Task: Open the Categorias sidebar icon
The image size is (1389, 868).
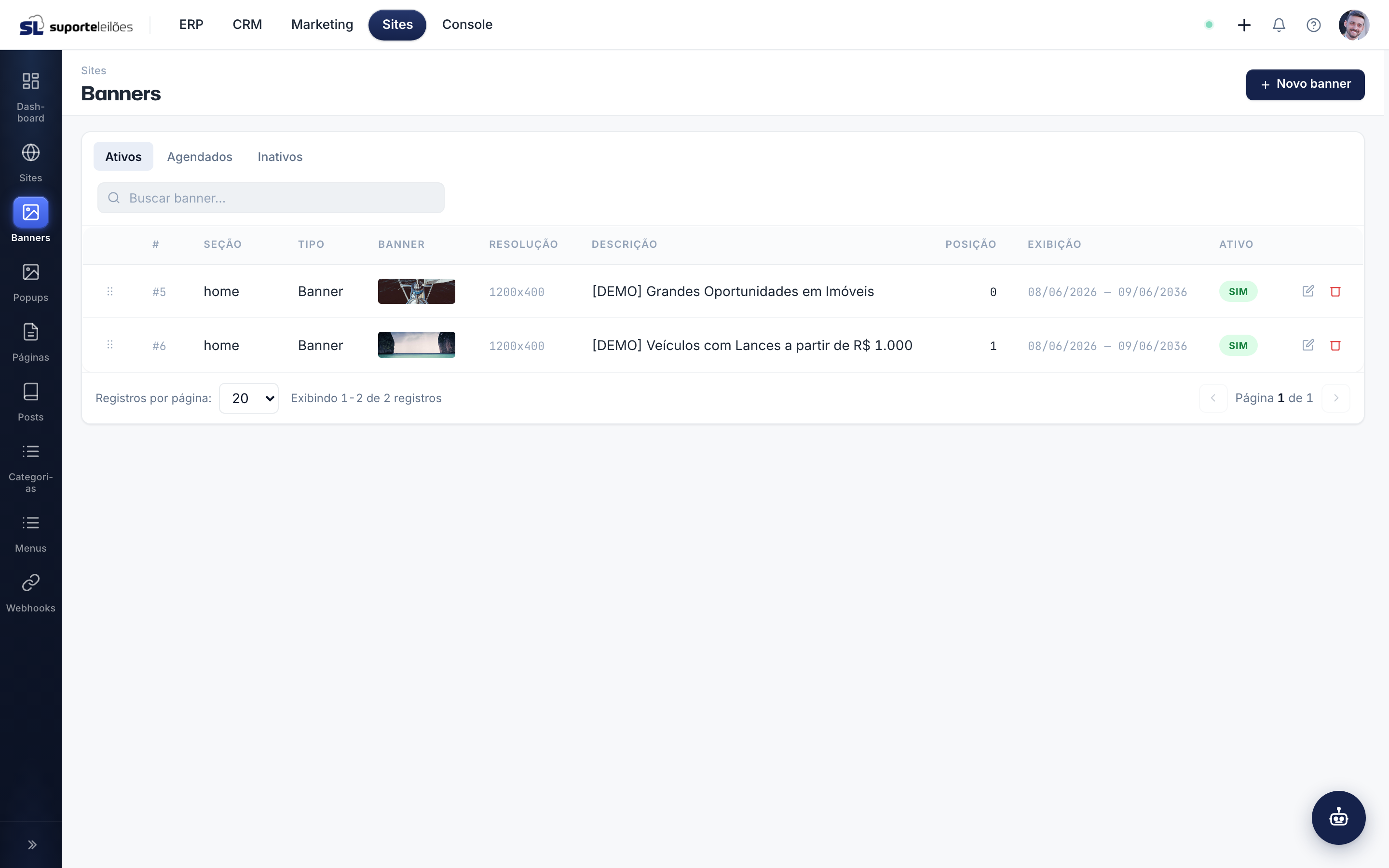Action: (30, 451)
